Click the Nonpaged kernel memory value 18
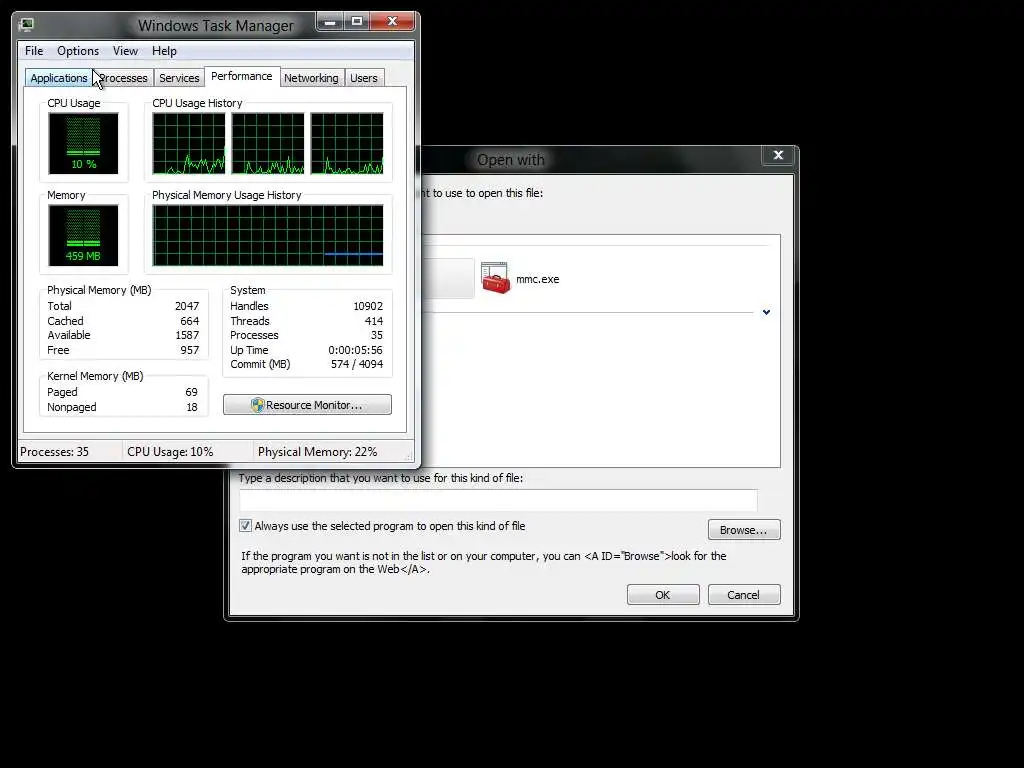The width and height of the screenshot is (1024, 768). (x=191, y=408)
